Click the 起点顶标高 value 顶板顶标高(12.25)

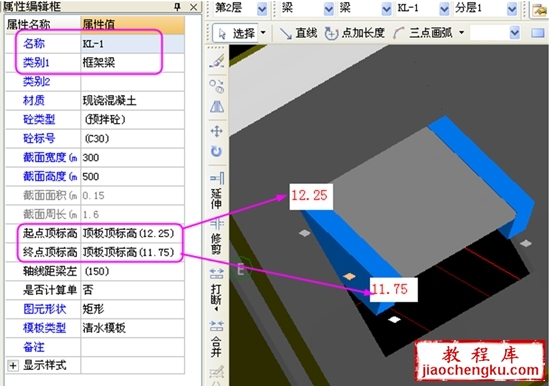(x=133, y=233)
